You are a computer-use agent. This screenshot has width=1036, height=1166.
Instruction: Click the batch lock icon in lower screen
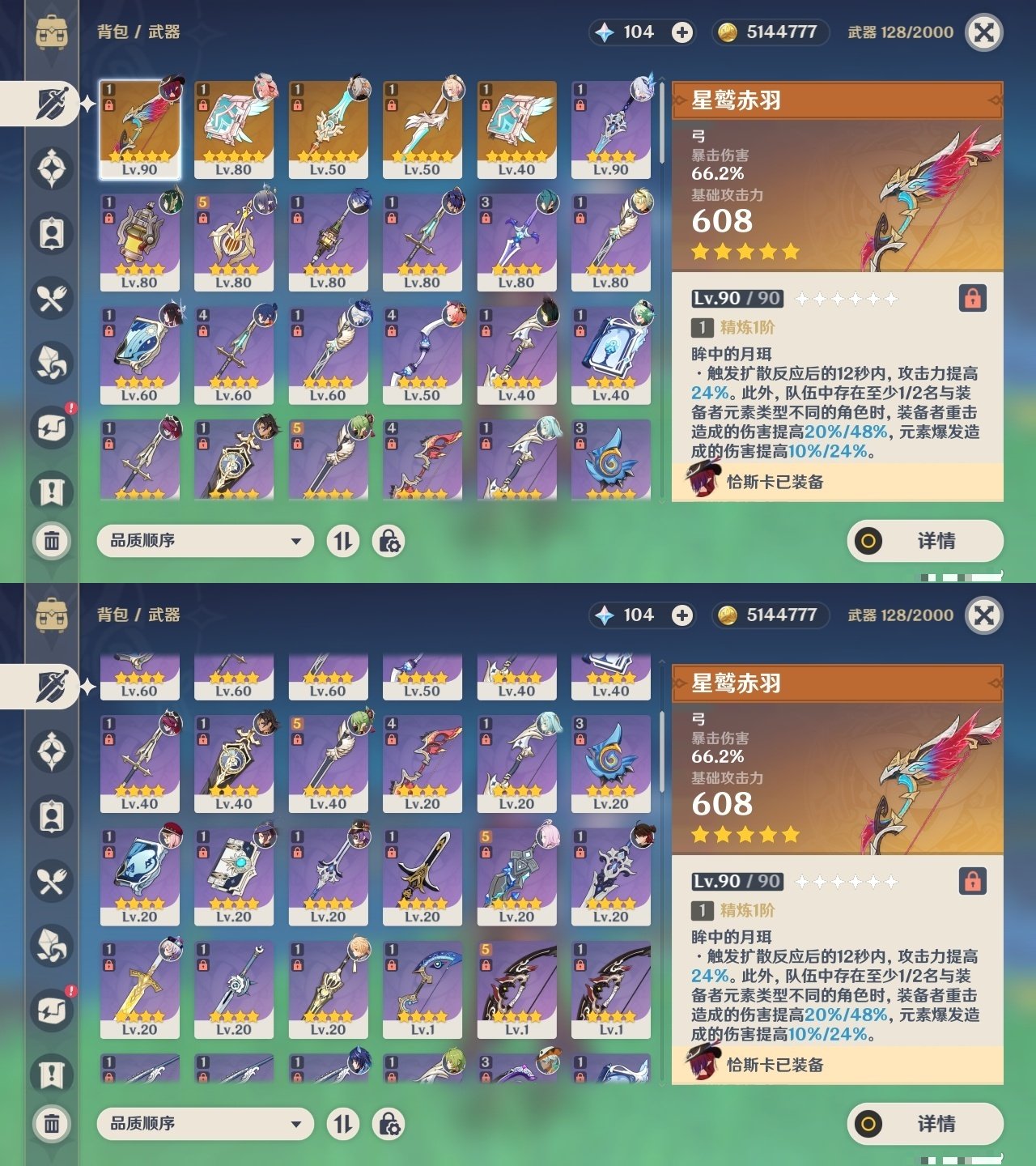(388, 1123)
